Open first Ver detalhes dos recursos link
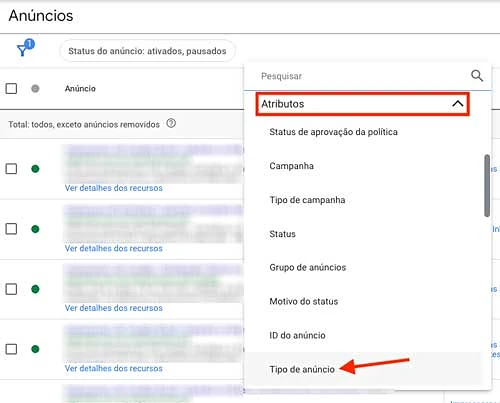 pyautogui.click(x=114, y=188)
